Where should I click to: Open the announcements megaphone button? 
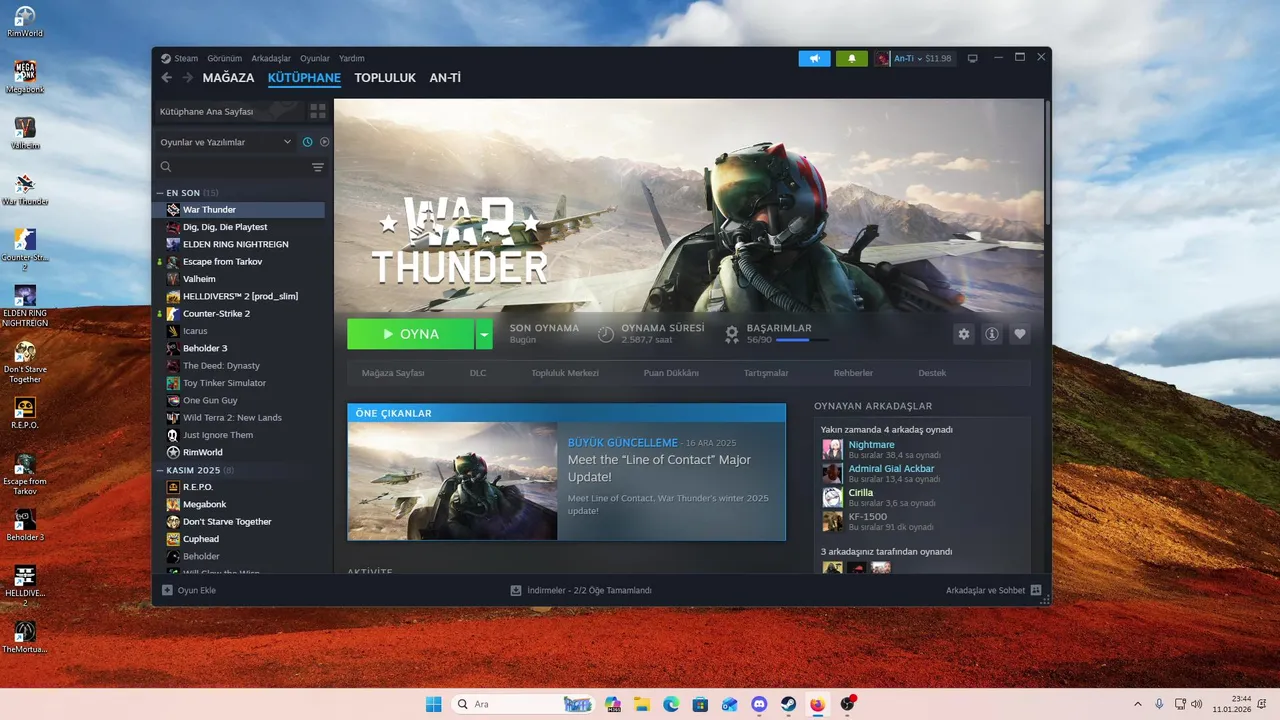[x=814, y=58]
